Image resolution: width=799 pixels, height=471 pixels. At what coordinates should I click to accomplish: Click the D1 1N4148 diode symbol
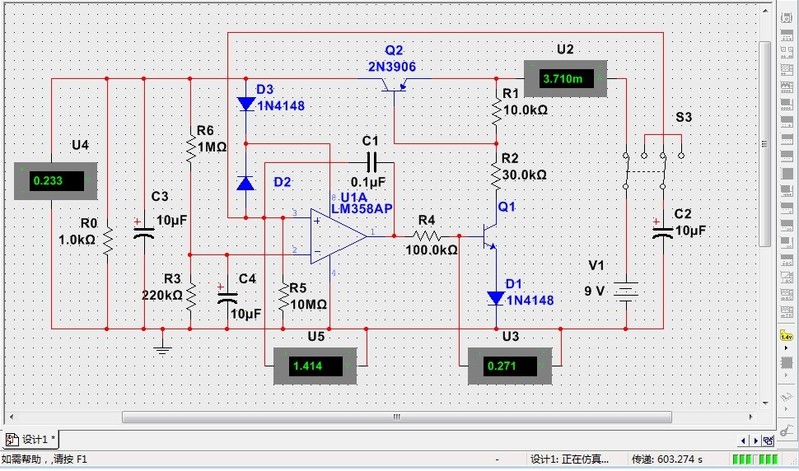click(x=496, y=297)
